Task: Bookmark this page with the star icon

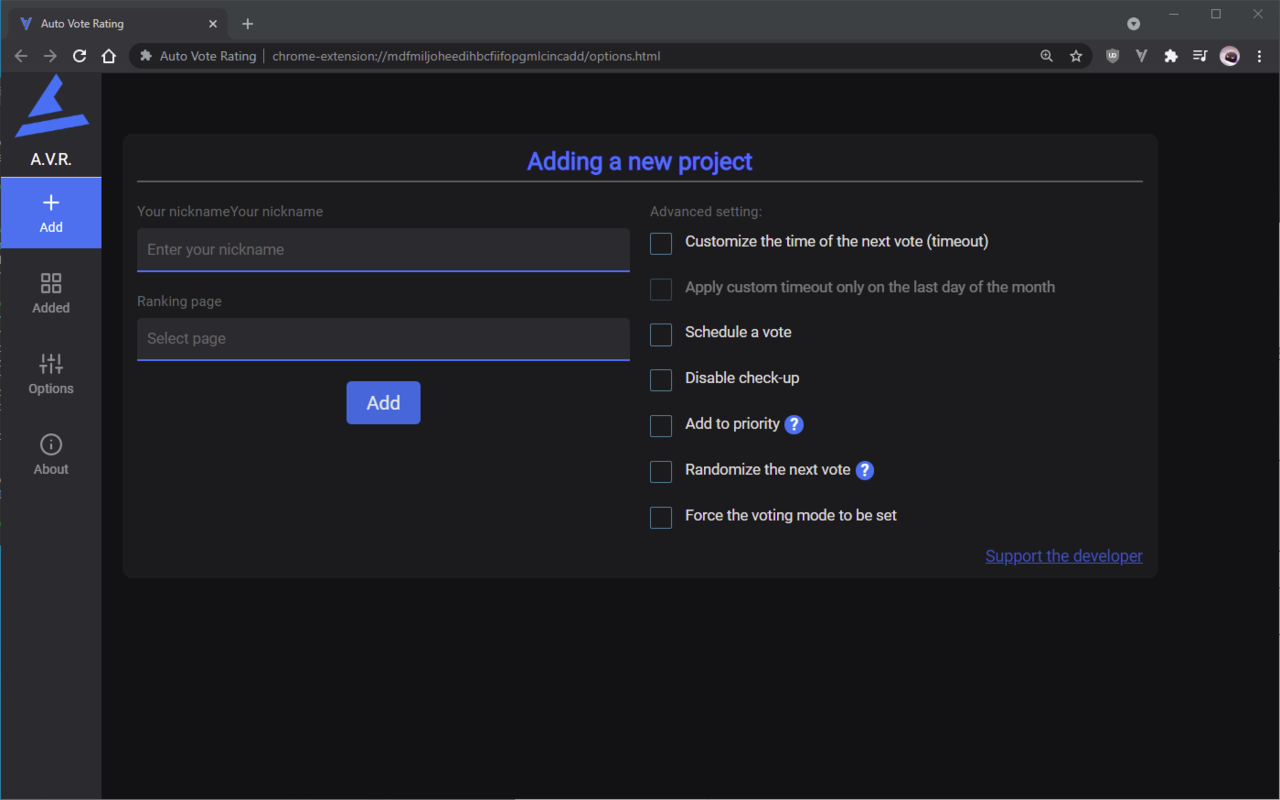Action: point(1076,56)
